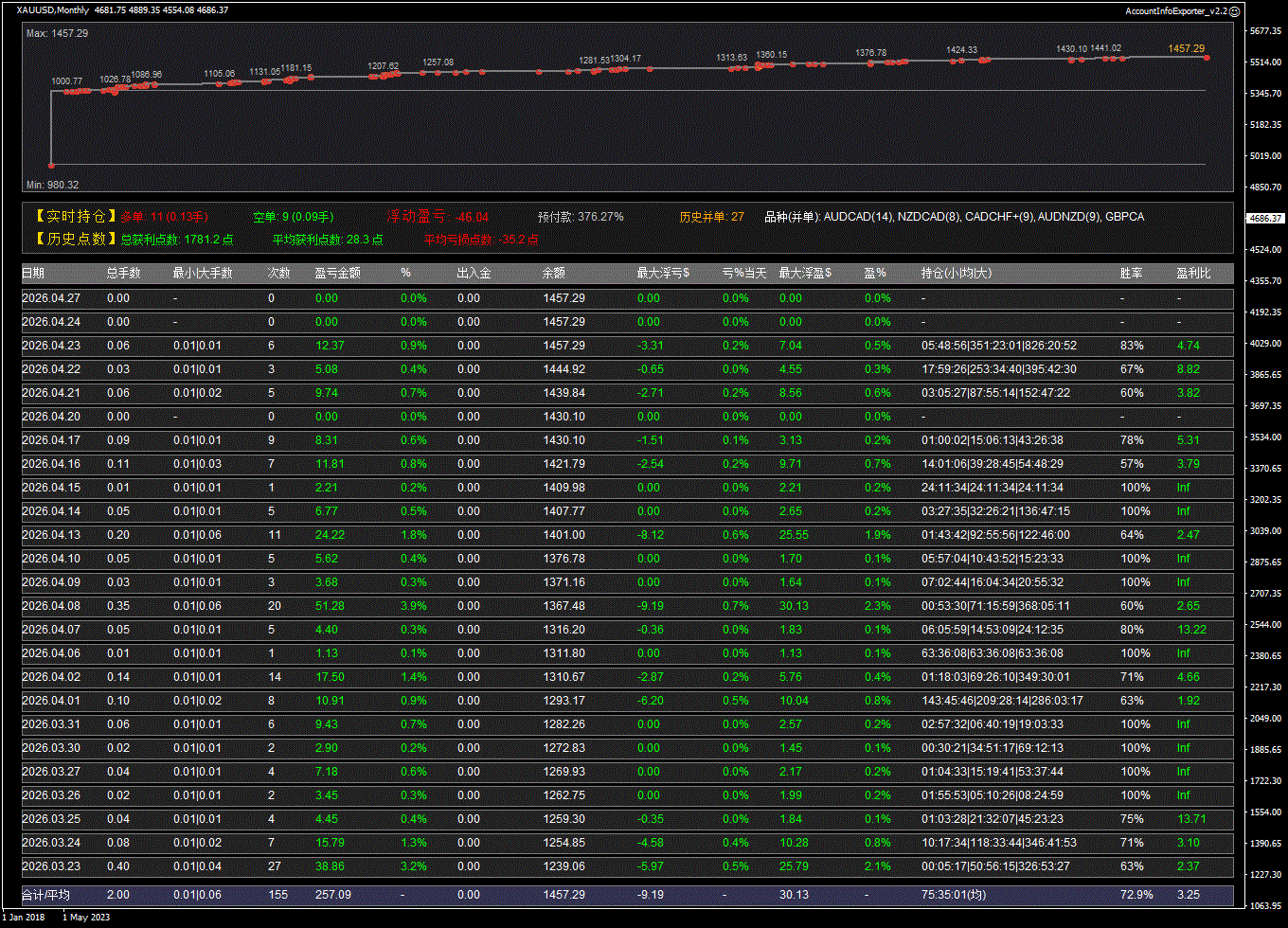Click the smiley face EA status icon
The width and height of the screenshot is (1288, 928).
pyautogui.click(x=1234, y=10)
